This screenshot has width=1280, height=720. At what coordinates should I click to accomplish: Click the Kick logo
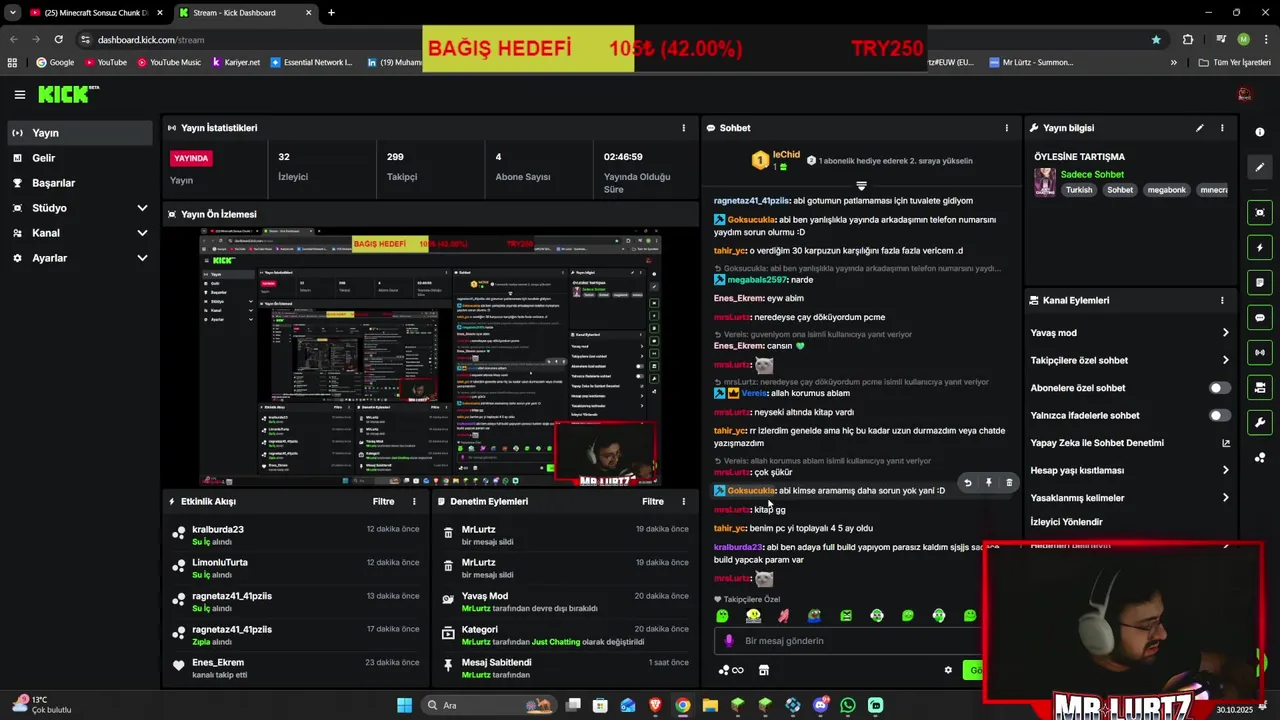(67, 94)
